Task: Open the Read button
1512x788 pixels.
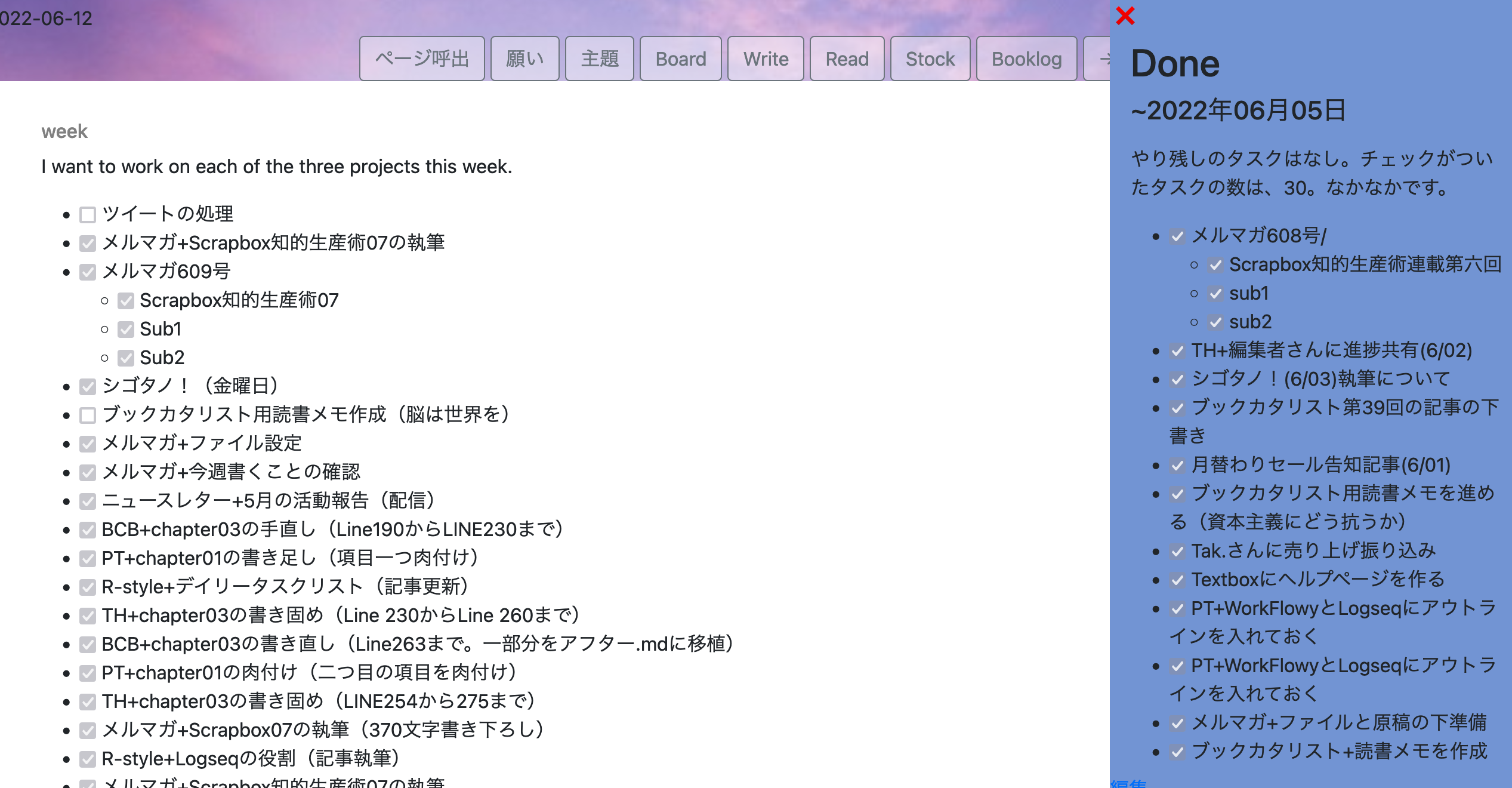Action: (847, 59)
